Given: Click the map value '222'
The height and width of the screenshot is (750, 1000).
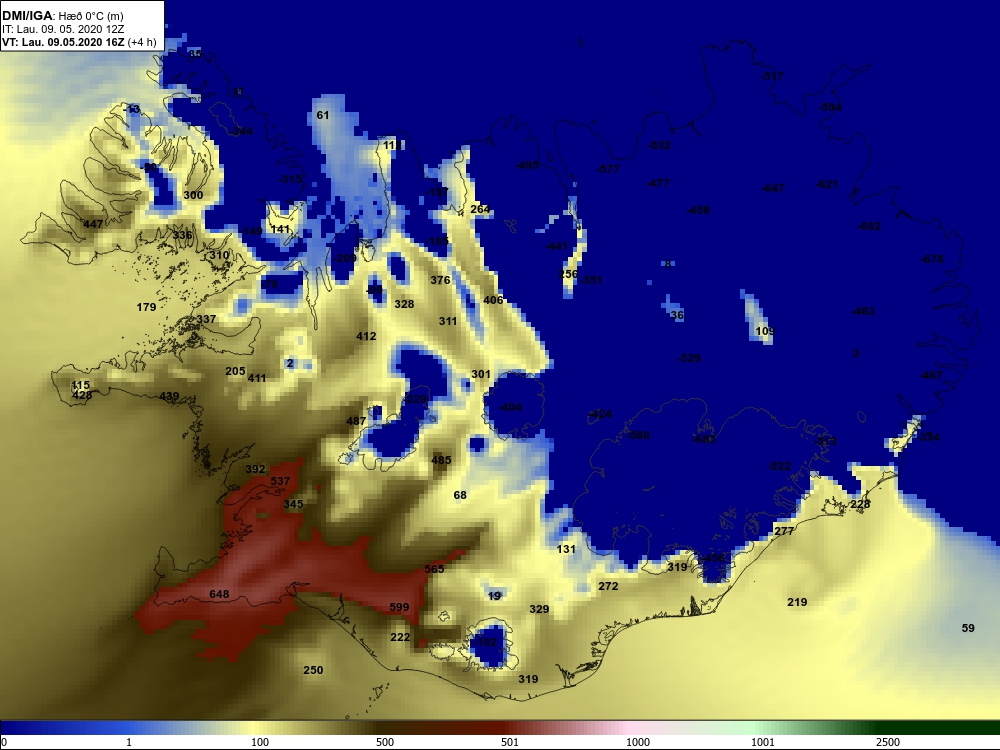Looking at the screenshot, I should [x=400, y=637].
